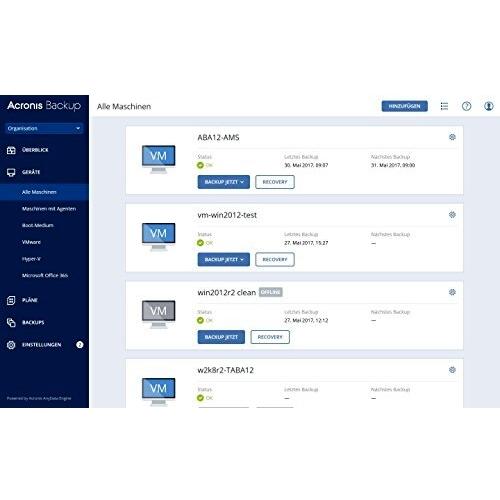
Task: Select Microsoft Office 365 in sidebar
Action: pyautogui.click(x=45, y=275)
